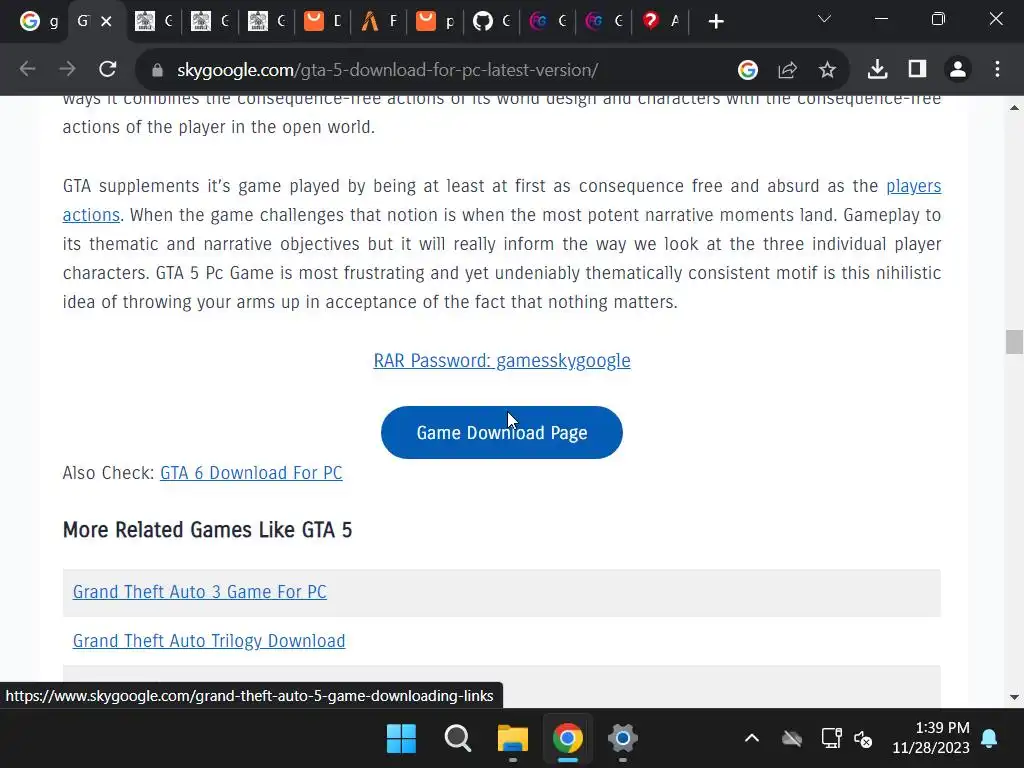Click the Chrome taskbar icon
Screen dimensions: 1024x768
[568, 739]
